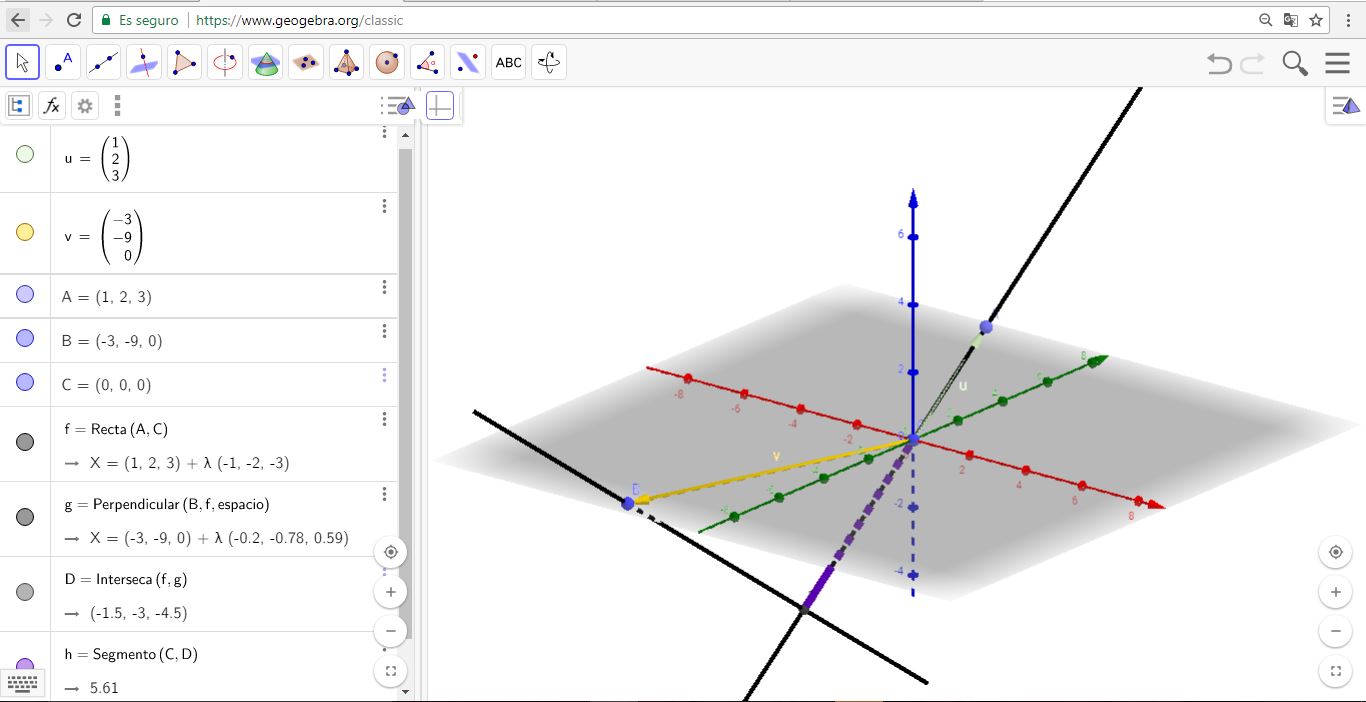Select the Sphere tool
The image size is (1366, 702).
coord(387,62)
